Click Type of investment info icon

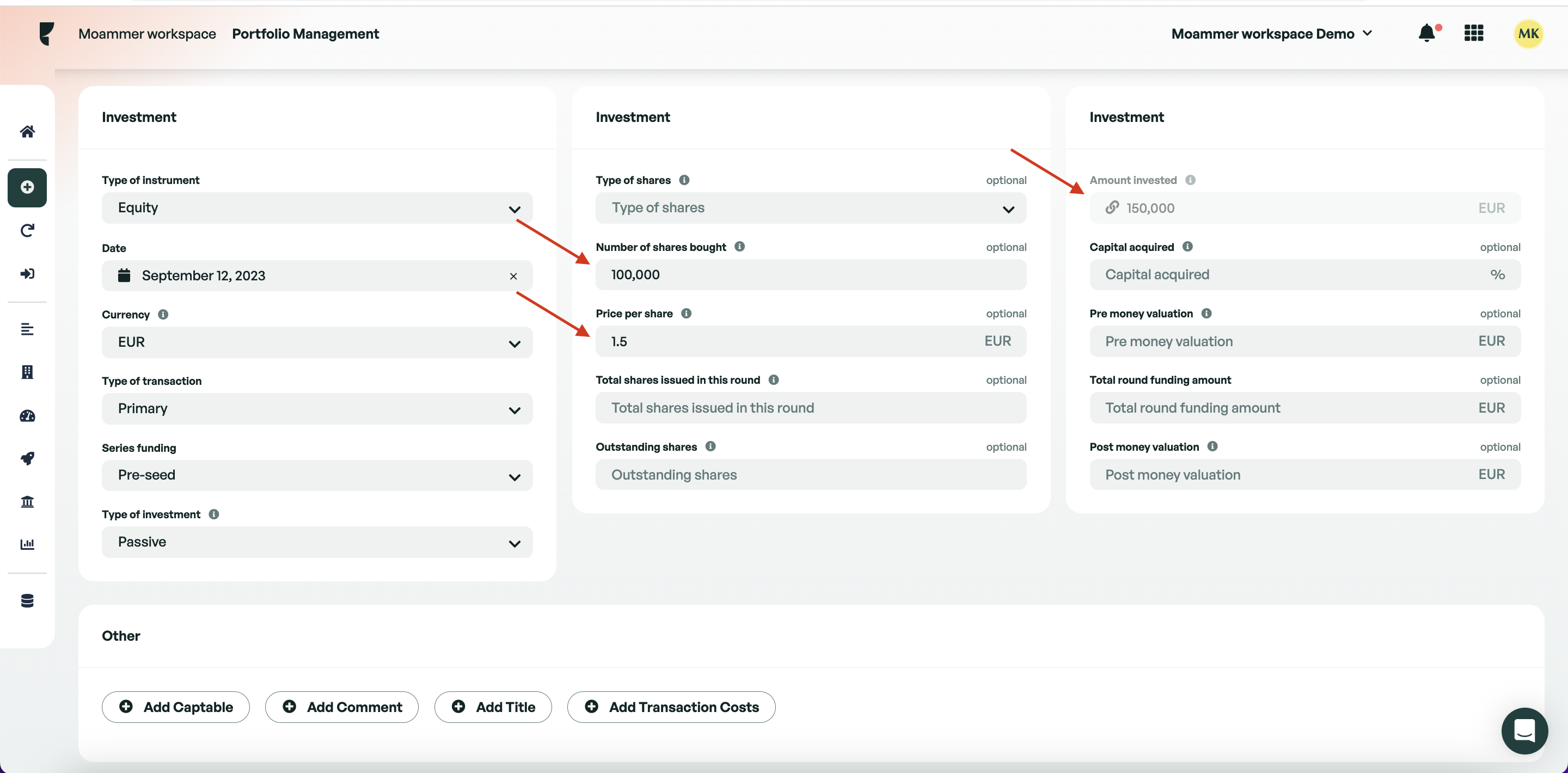pos(213,514)
